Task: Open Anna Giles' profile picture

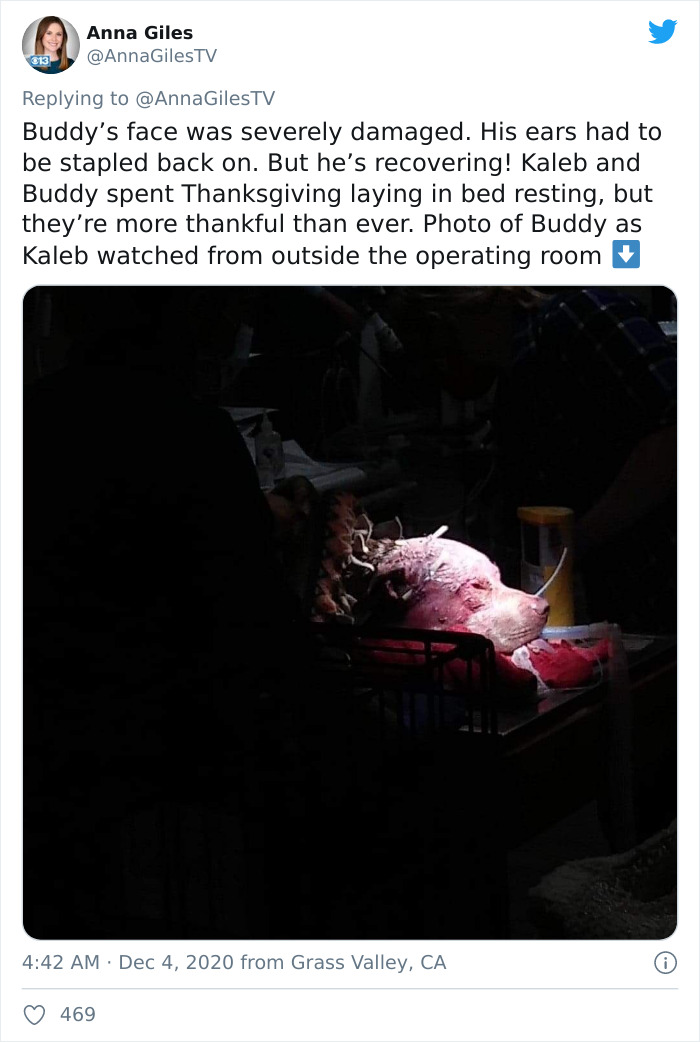Action: click(51, 45)
